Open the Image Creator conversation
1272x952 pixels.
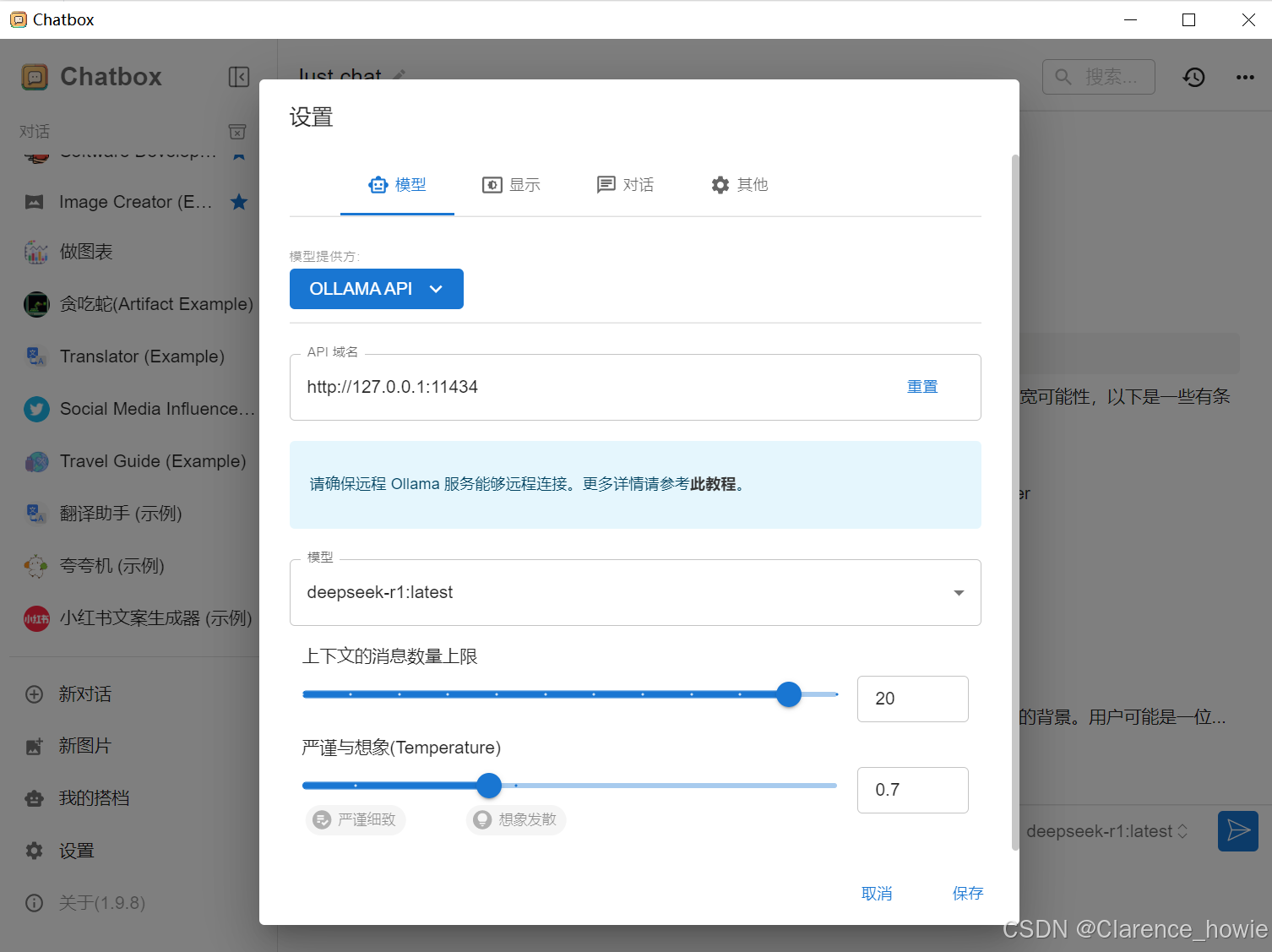click(135, 202)
